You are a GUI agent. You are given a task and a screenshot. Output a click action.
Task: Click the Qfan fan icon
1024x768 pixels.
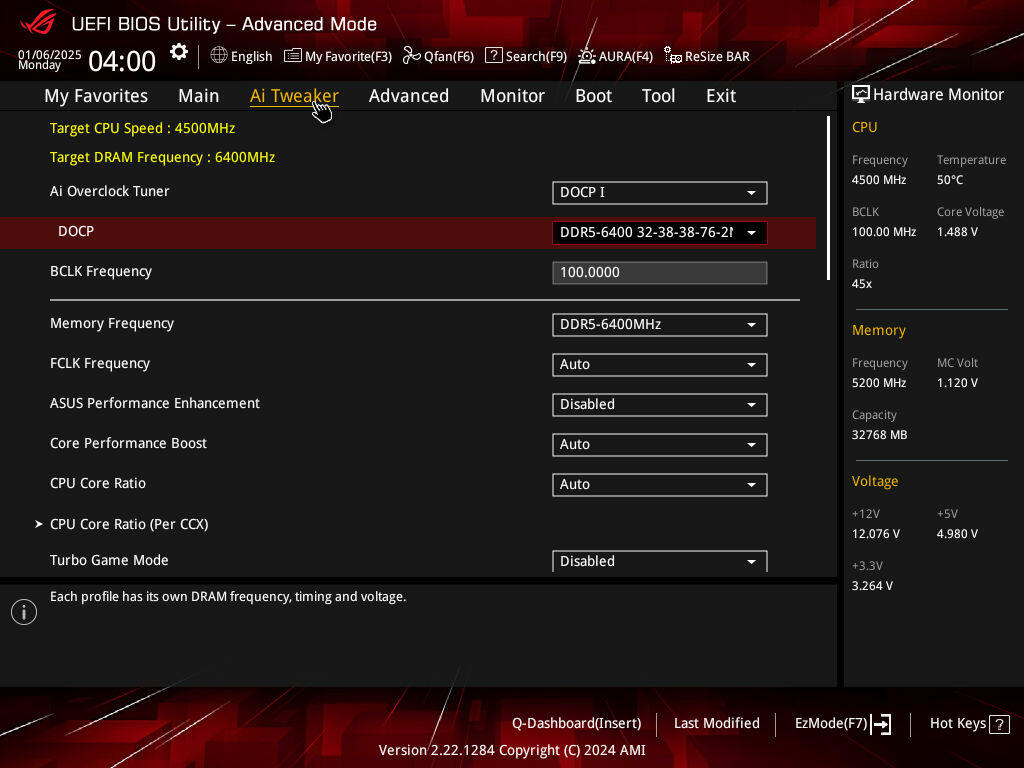click(411, 56)
